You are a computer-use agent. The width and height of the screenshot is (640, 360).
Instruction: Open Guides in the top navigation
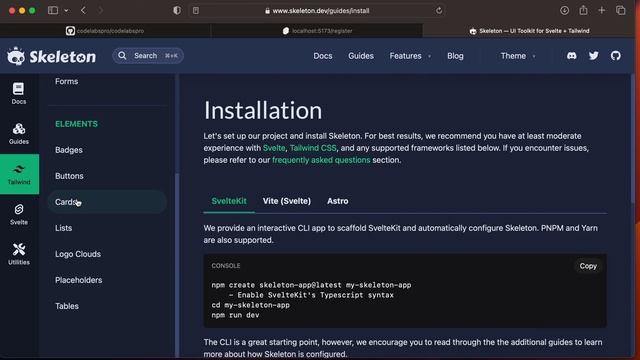(x=361, y=56)
